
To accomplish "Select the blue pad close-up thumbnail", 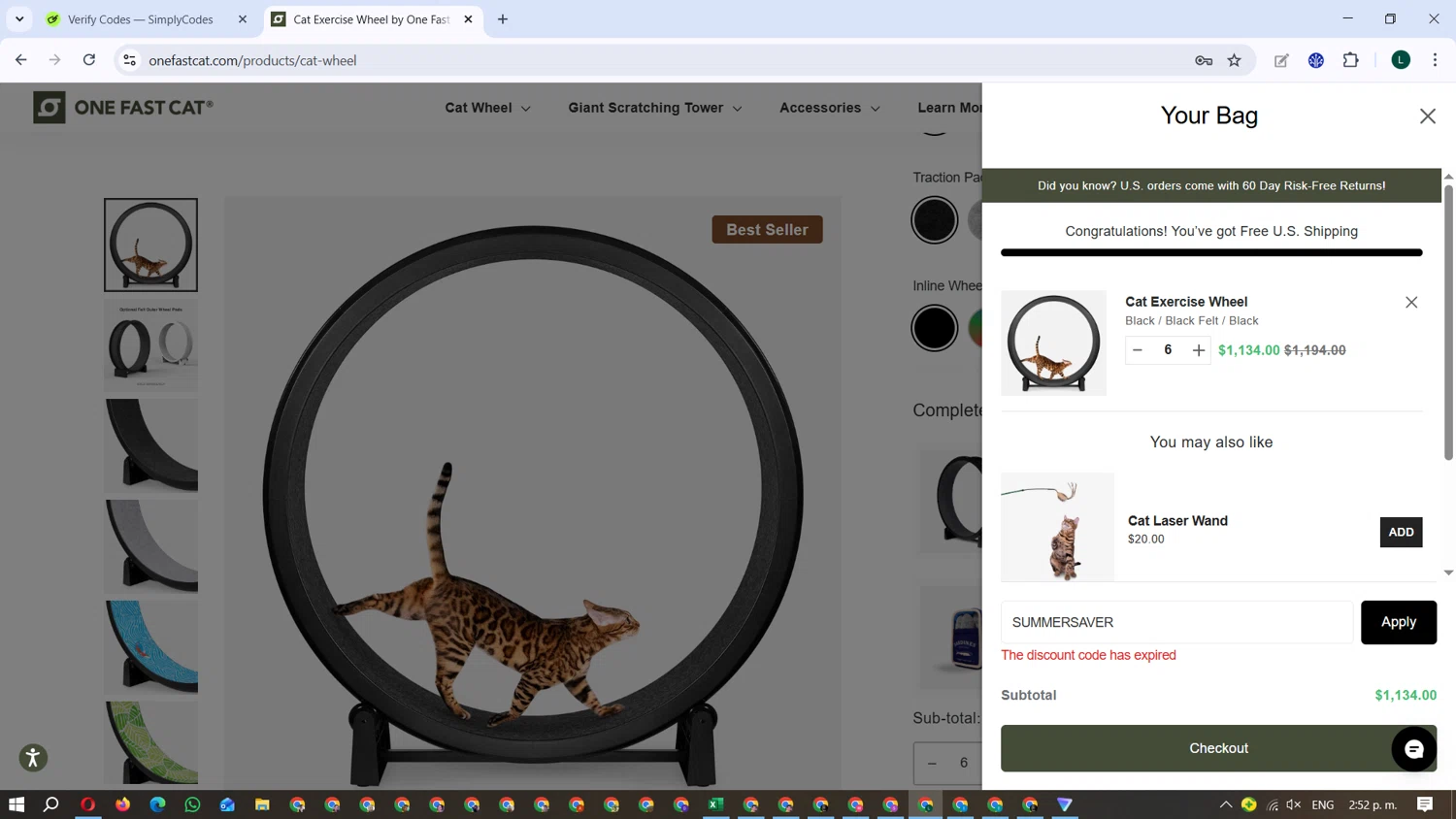I will click(x=150, y=646).
